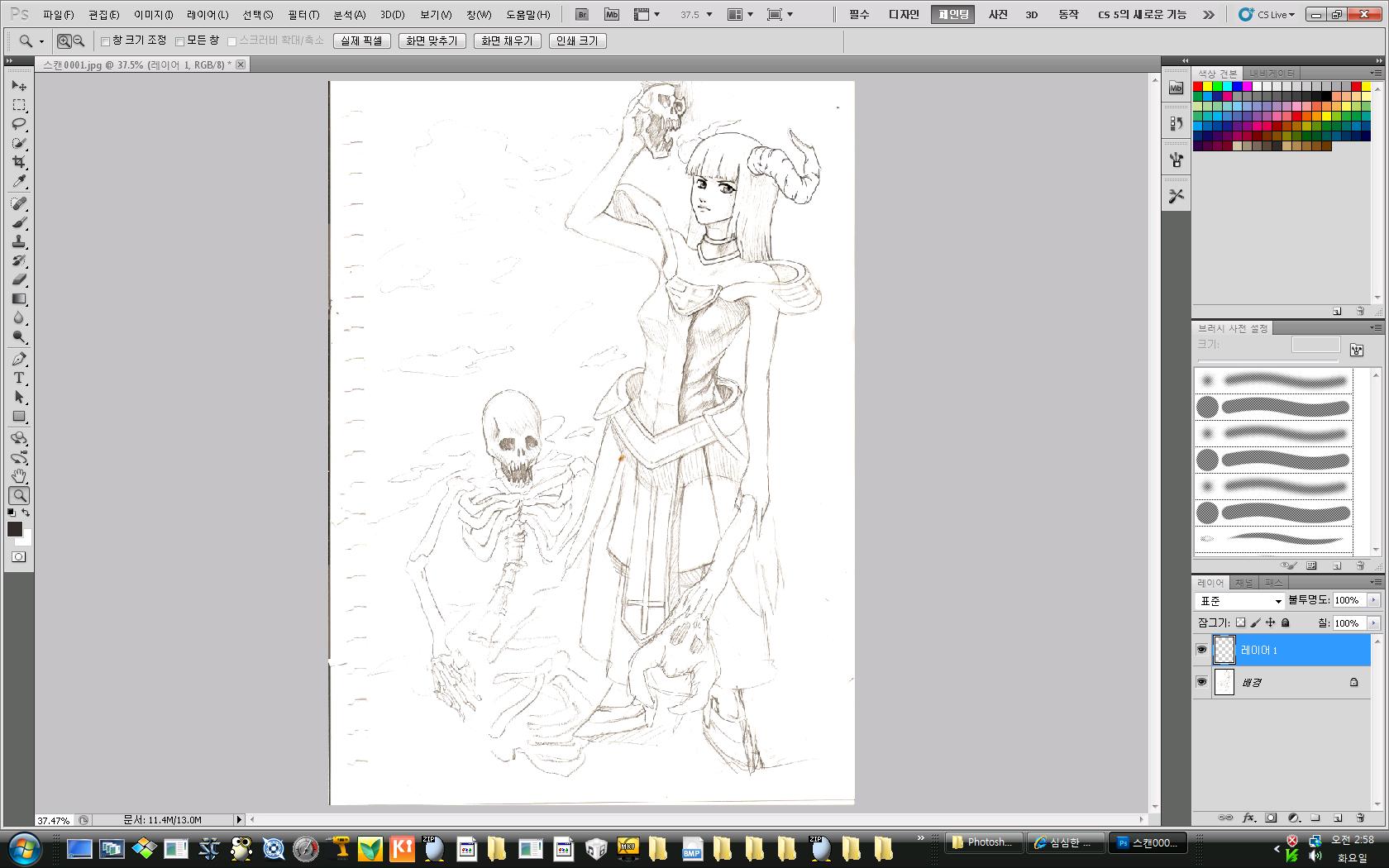Select the Zoom tool in toolbox

coord(19,496)
